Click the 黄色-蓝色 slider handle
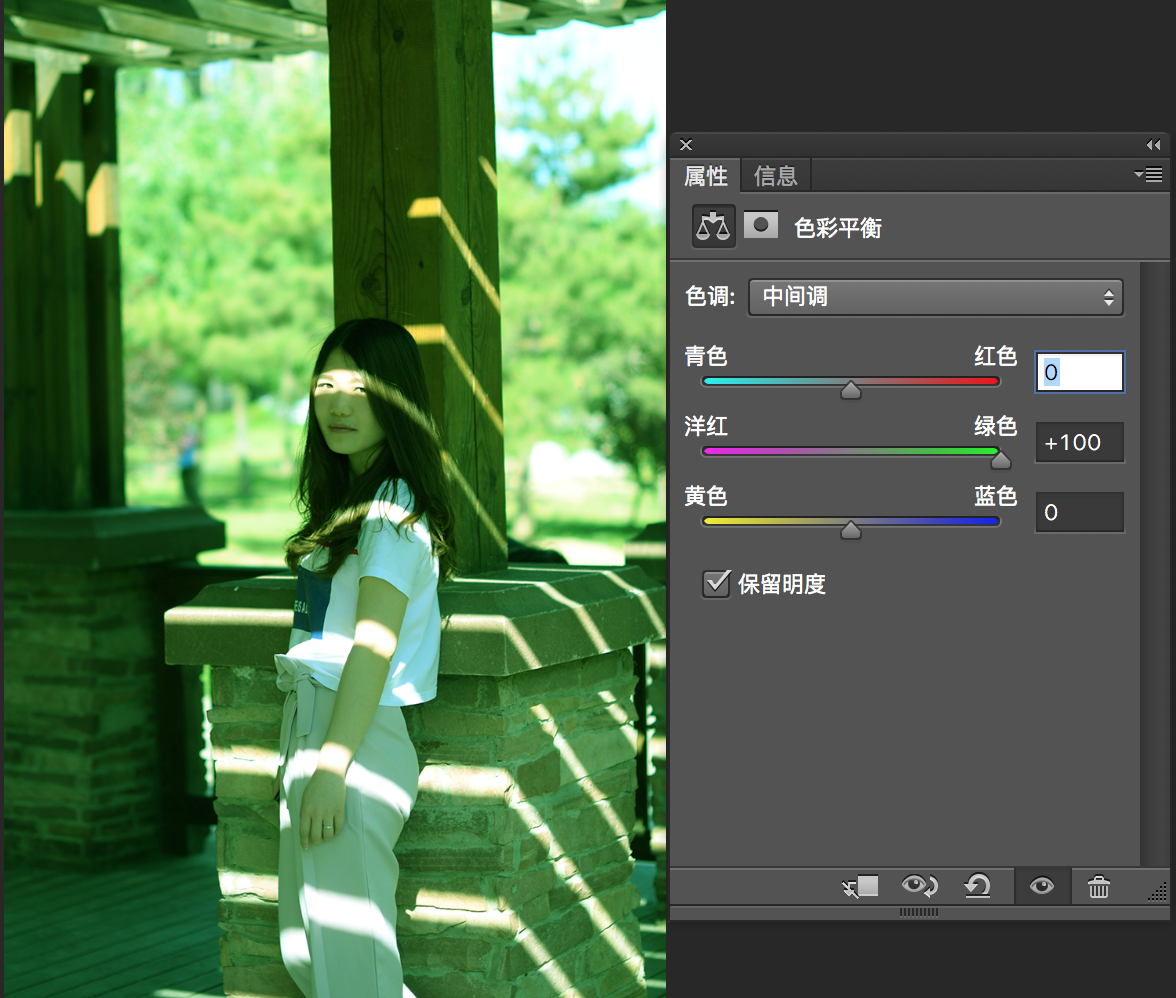The width and height of the screenshot is (1176, 998). coord(850,530)
